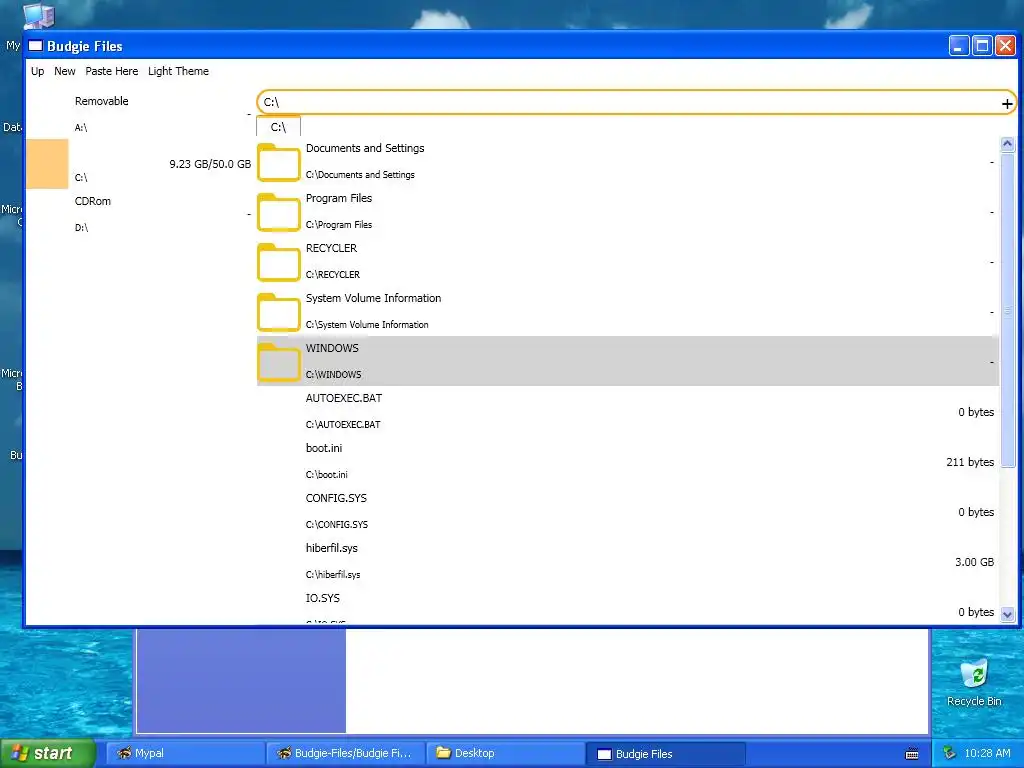Click the plus icon in address bar
Screen dimensions: 1024x768
click(1006, 103)
